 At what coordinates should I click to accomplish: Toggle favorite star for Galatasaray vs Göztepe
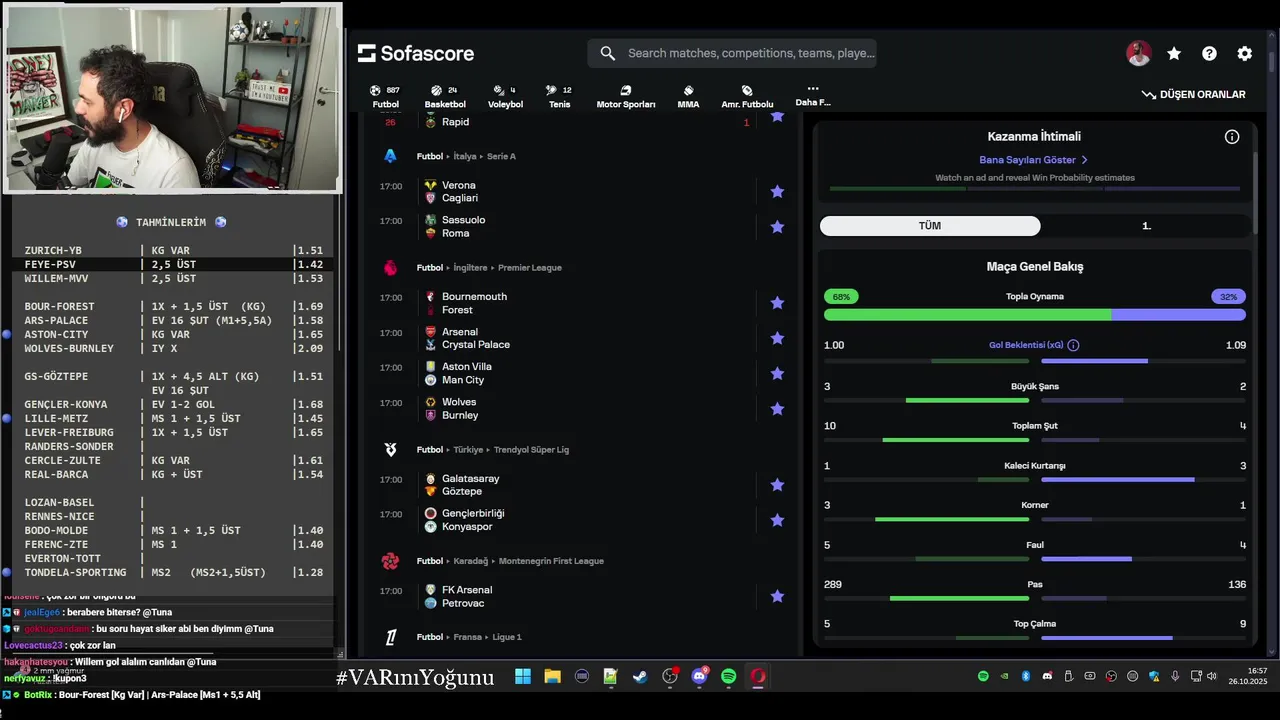pyautogui.click(x=777, y=485)
